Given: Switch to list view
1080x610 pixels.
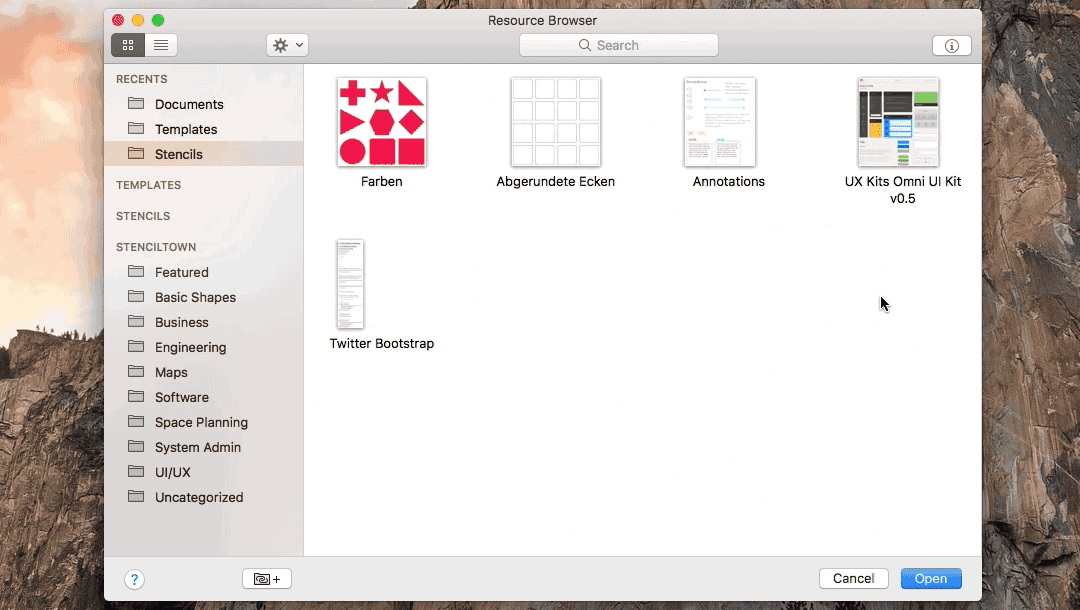Looking at the screenshot, I should [161, 45].
